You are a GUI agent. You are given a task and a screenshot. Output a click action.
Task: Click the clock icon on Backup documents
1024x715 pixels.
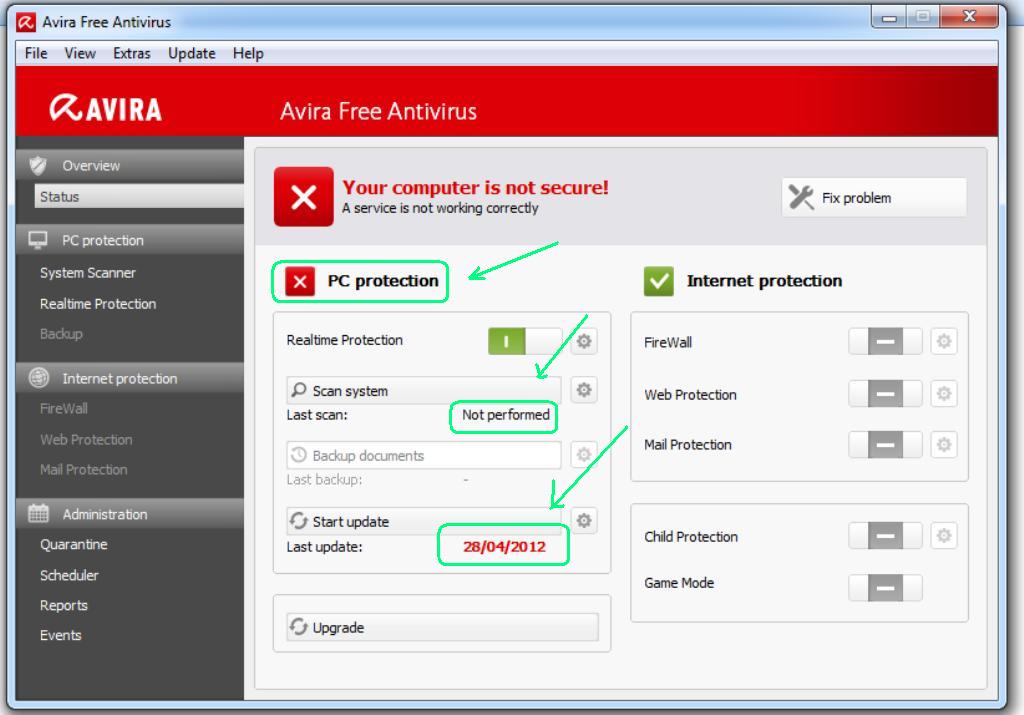[x=298, y=454]
